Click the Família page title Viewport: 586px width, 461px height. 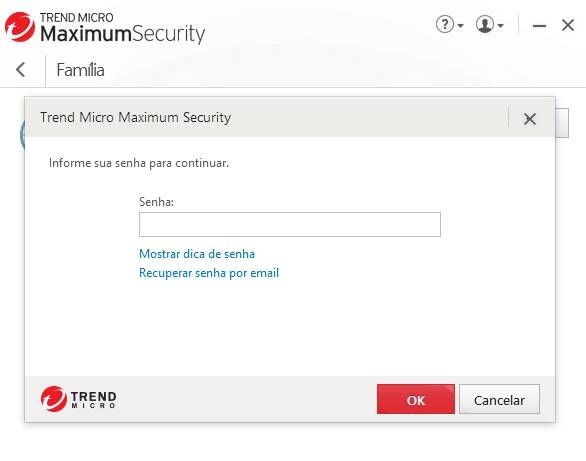(x=80, y=70)
